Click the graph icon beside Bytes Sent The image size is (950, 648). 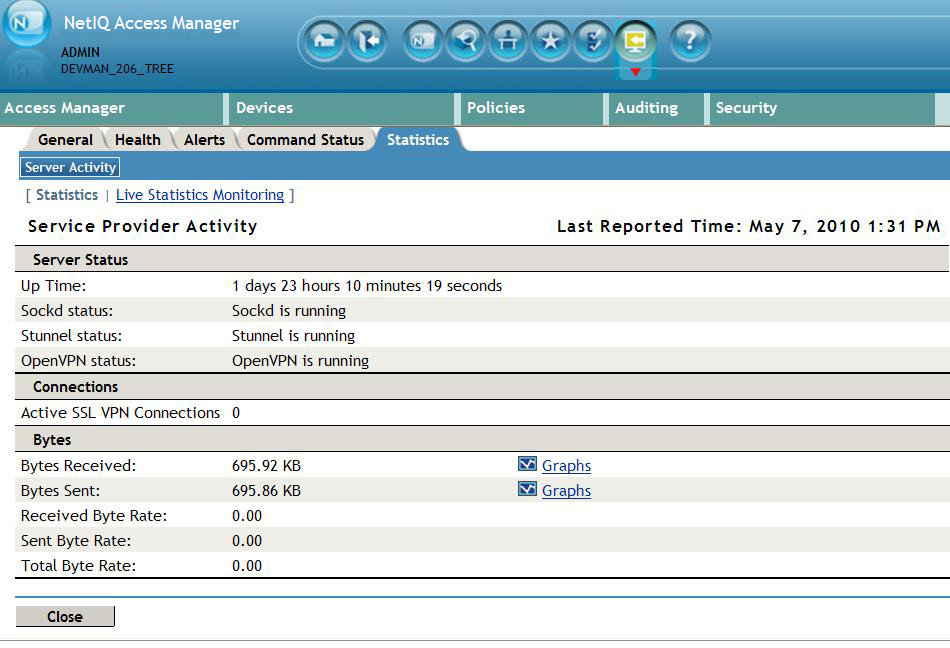[527, 489]
